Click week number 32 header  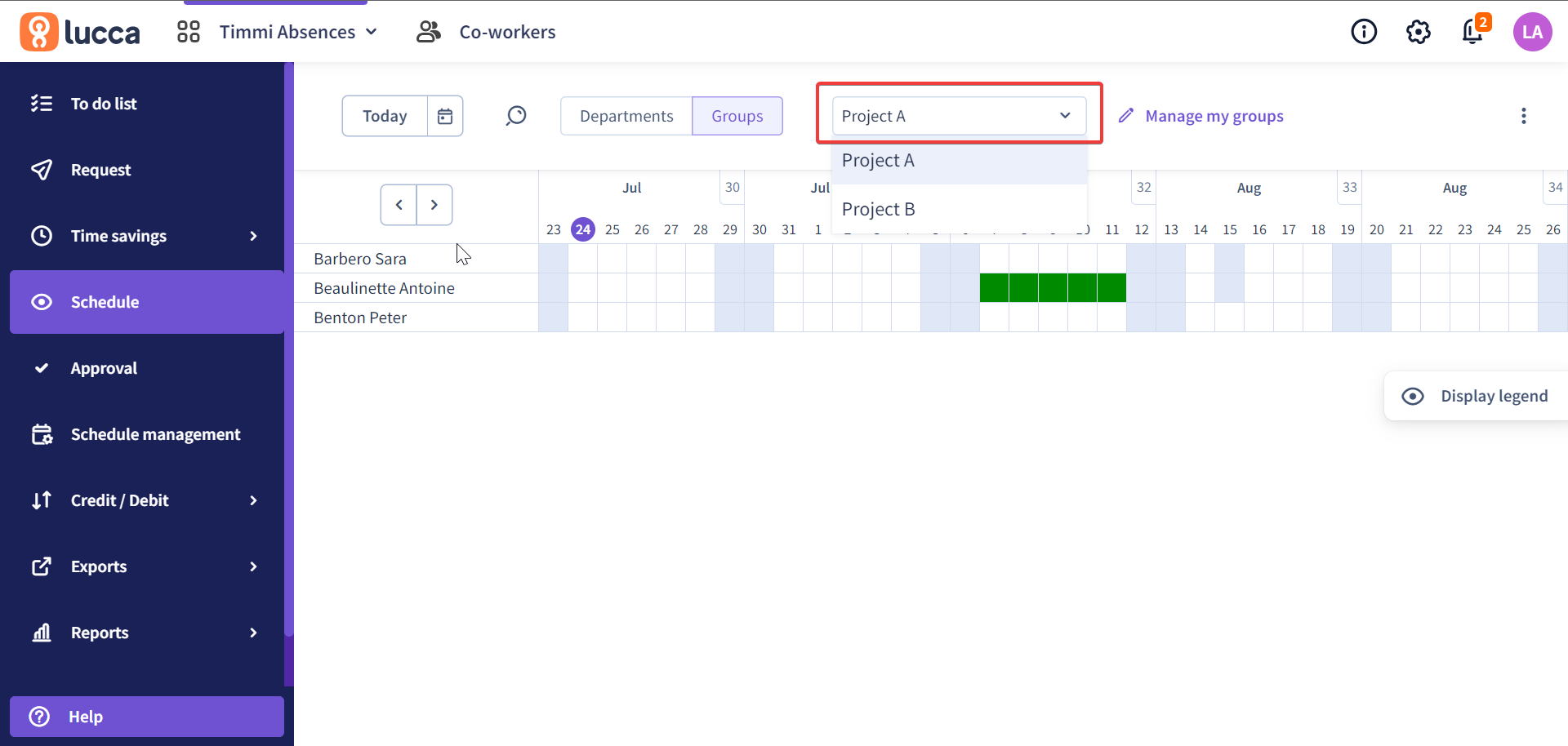tap(1144, 187)
